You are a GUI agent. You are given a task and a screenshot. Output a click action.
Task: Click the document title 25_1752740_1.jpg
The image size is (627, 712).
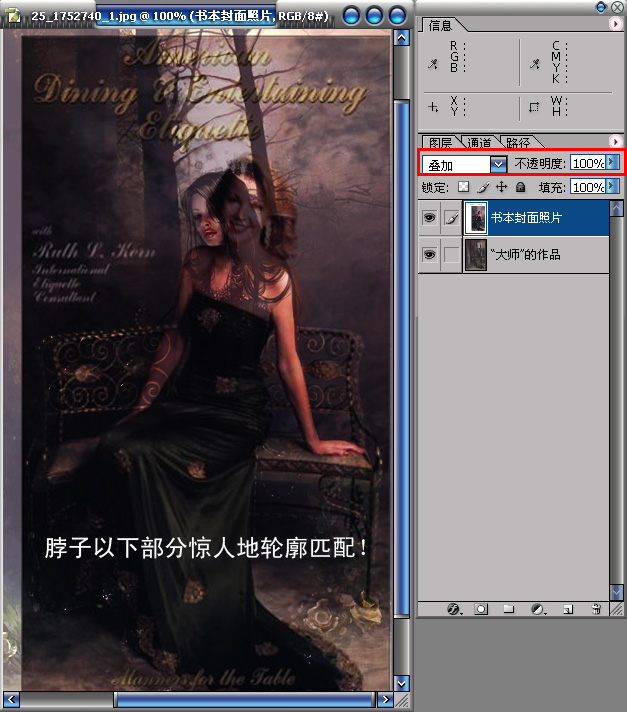pos(84,16)
